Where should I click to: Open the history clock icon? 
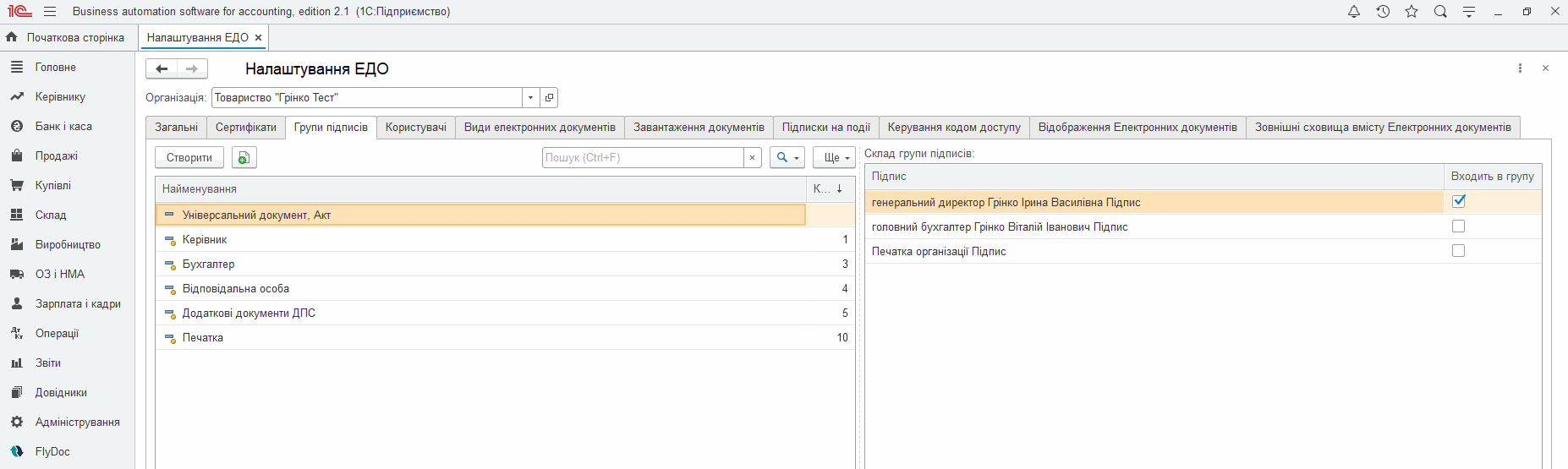(x=1383, y=12)
